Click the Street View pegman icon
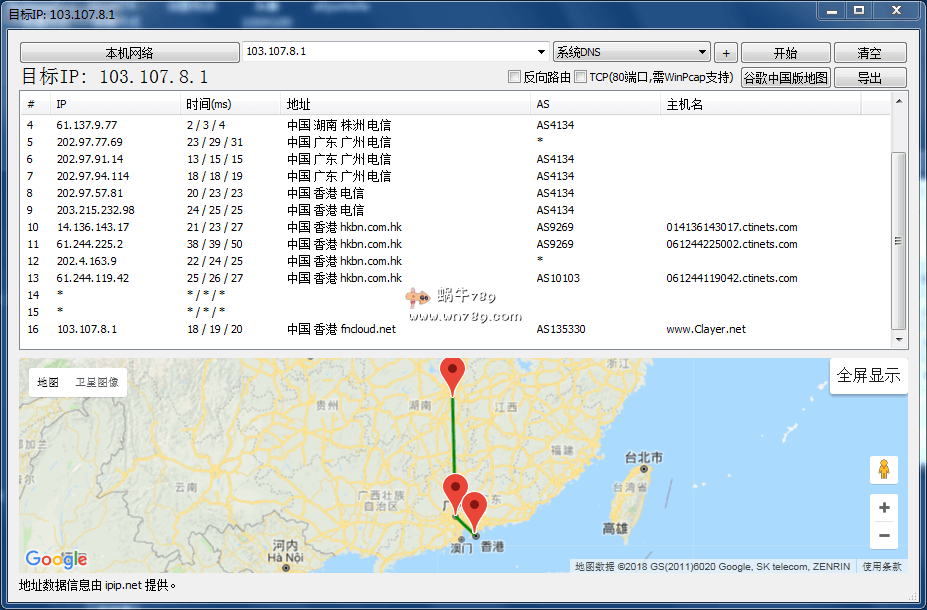 pyautogui.click(x=884, y=469)
